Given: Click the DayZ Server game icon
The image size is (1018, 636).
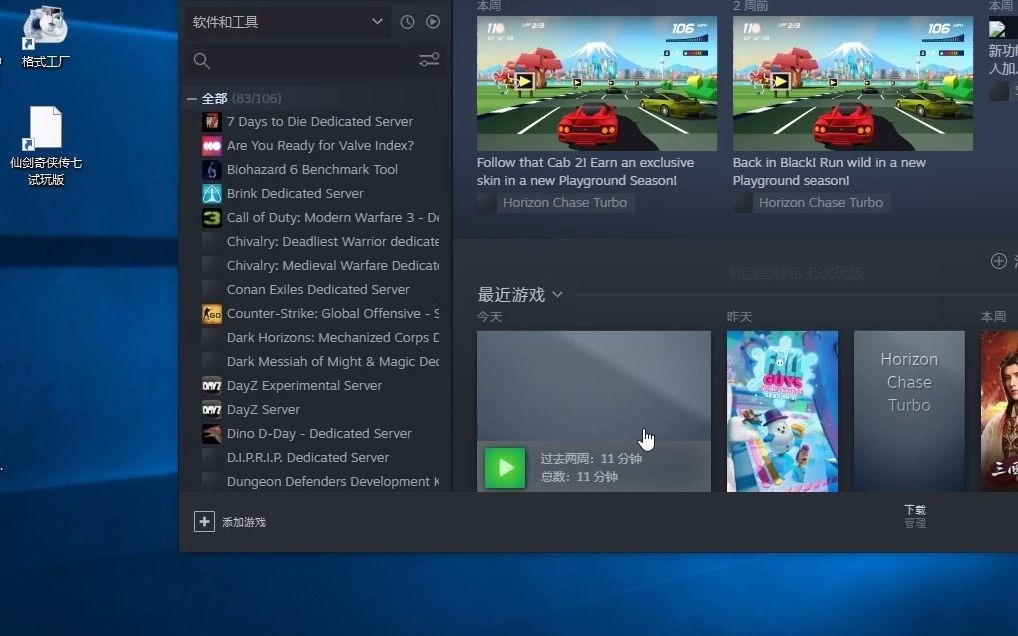Looking at the screenshot, I should coord(211,409).
